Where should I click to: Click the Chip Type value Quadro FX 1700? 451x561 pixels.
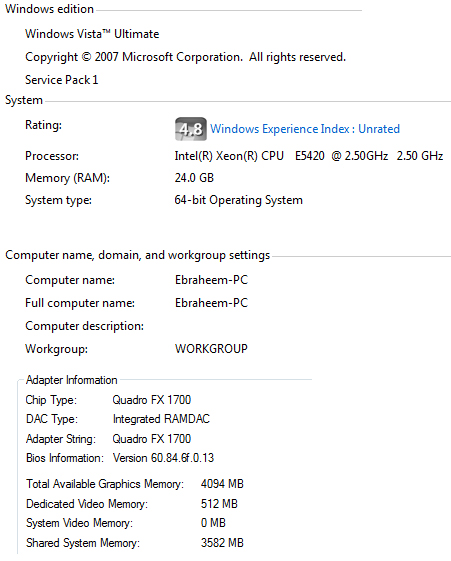[x=152, y=400]
